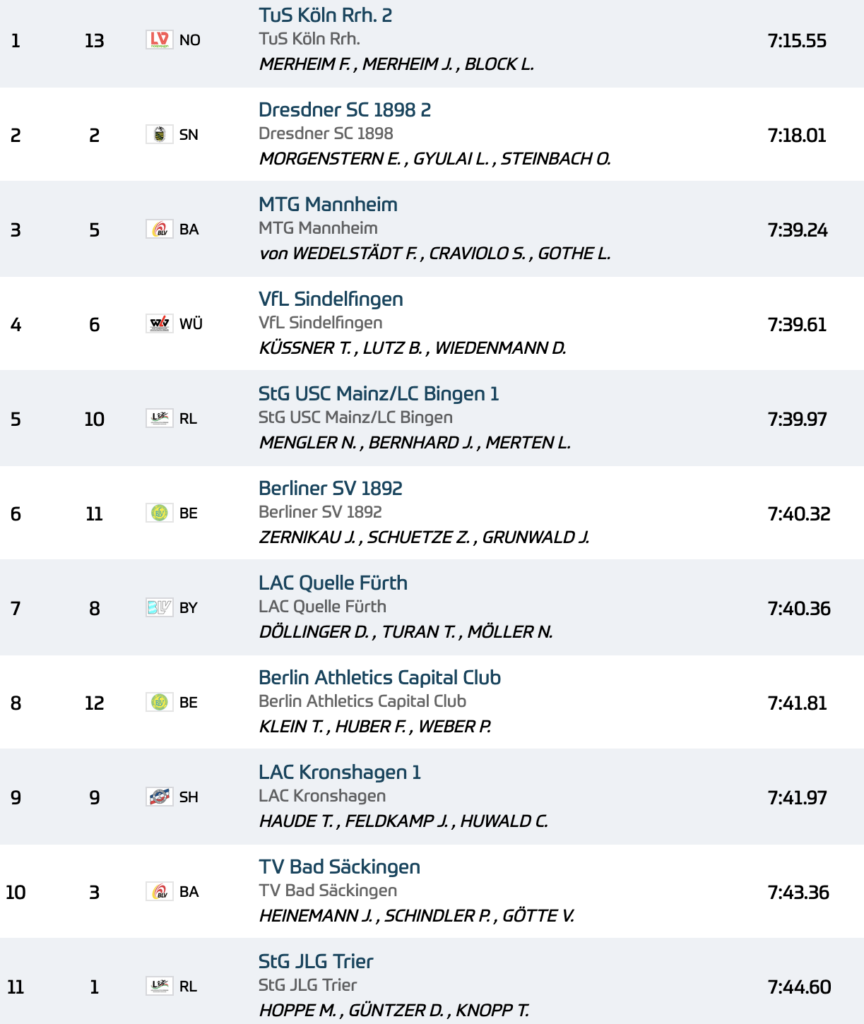The height and width of the screenshot is (1024, 864).
Task: Click the NO federation logo for TuS Köln
Action: [x=159, y=40]
